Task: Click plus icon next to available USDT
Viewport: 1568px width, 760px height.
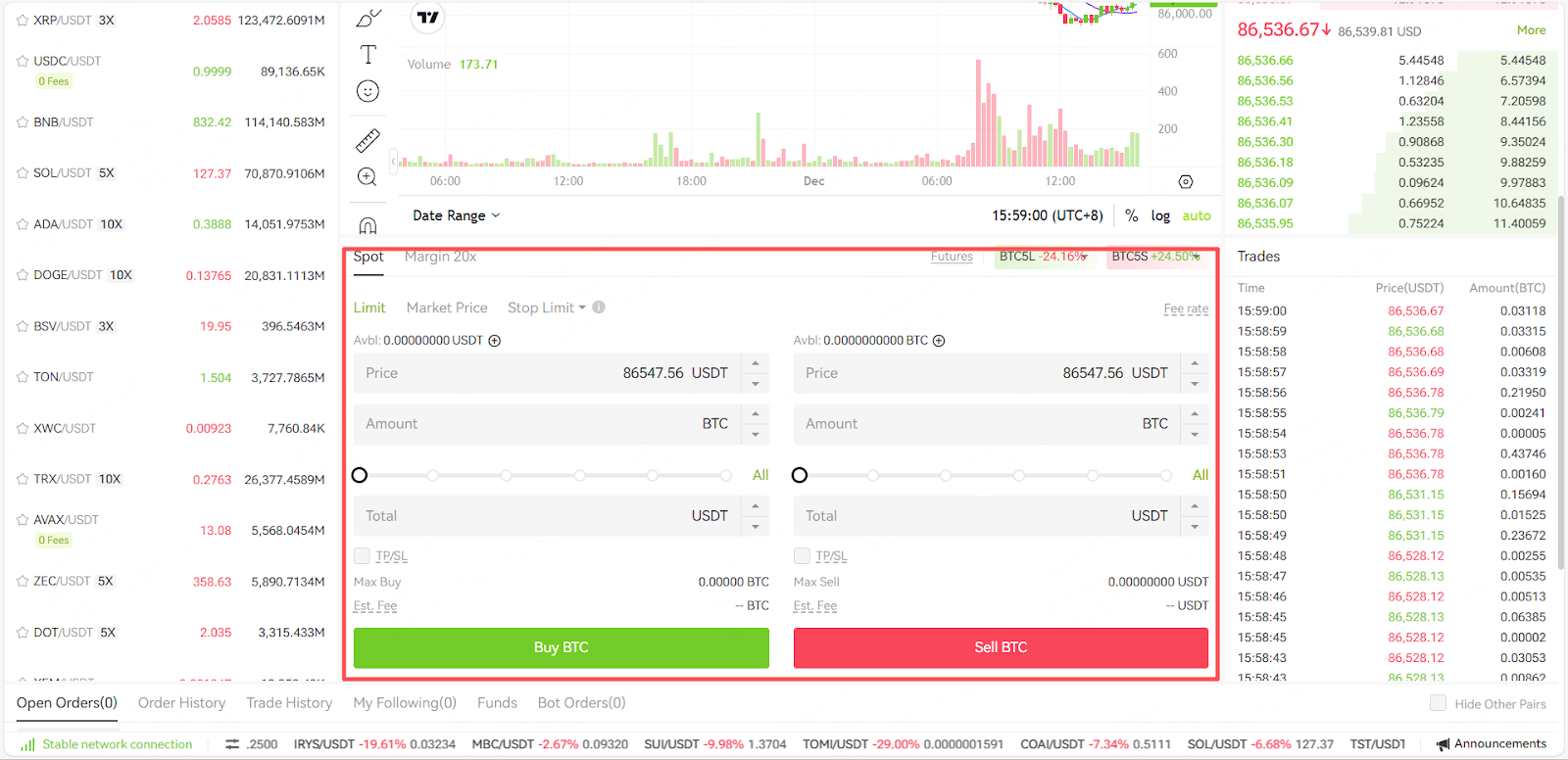Action: [495, 341]
